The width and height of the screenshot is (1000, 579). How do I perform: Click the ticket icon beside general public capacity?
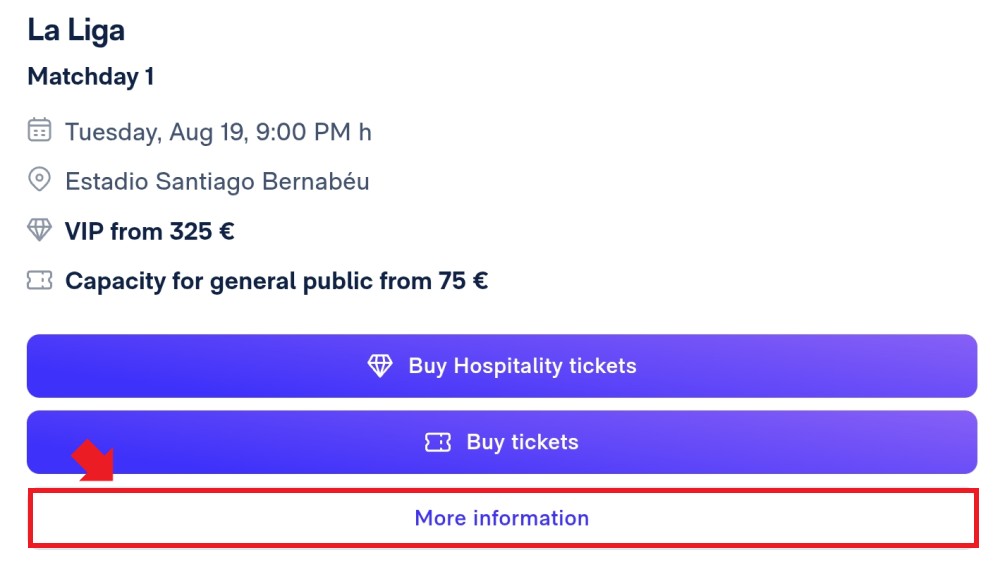point(39,280)
